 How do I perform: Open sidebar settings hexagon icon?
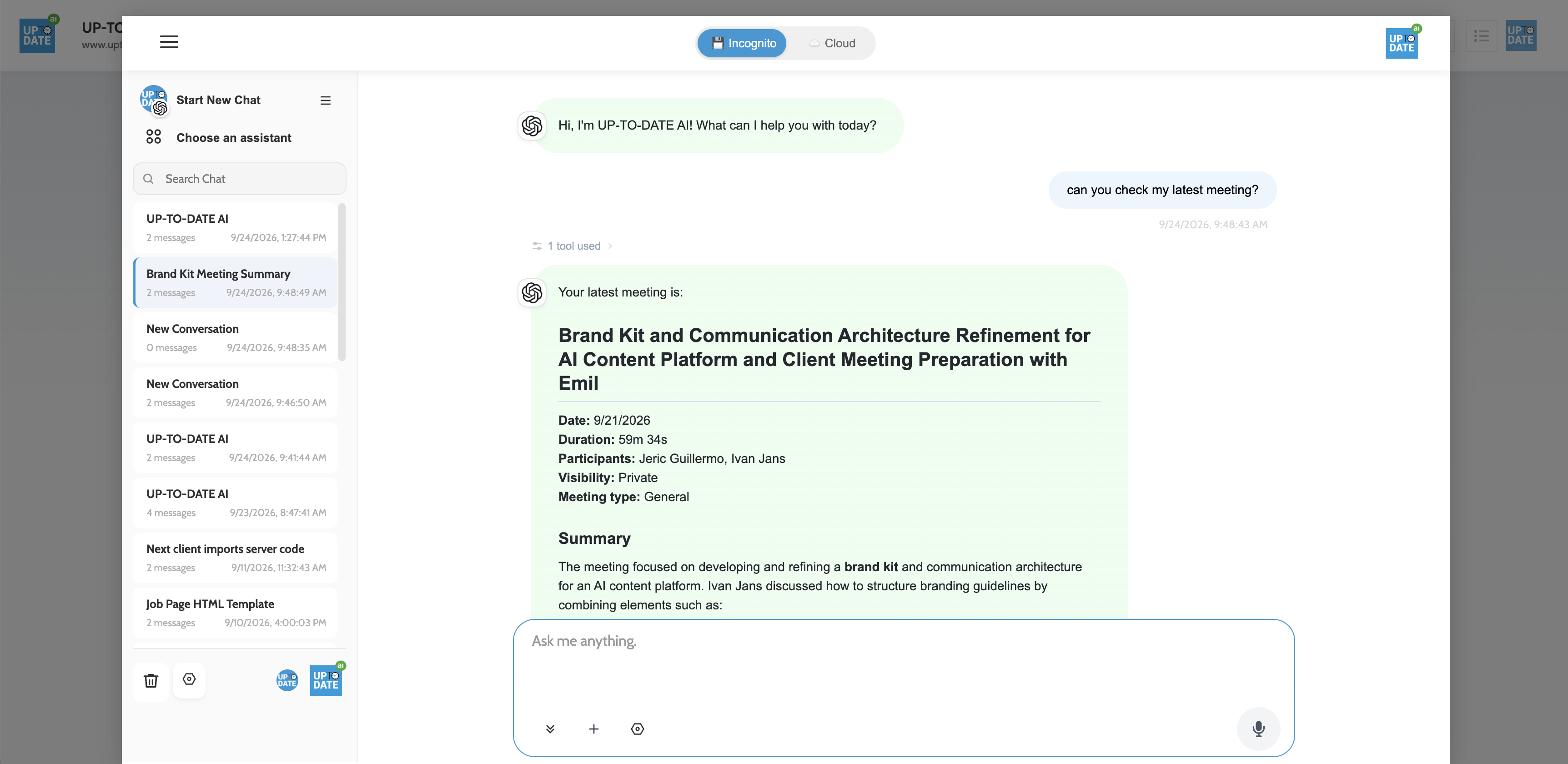pos(189,679)
